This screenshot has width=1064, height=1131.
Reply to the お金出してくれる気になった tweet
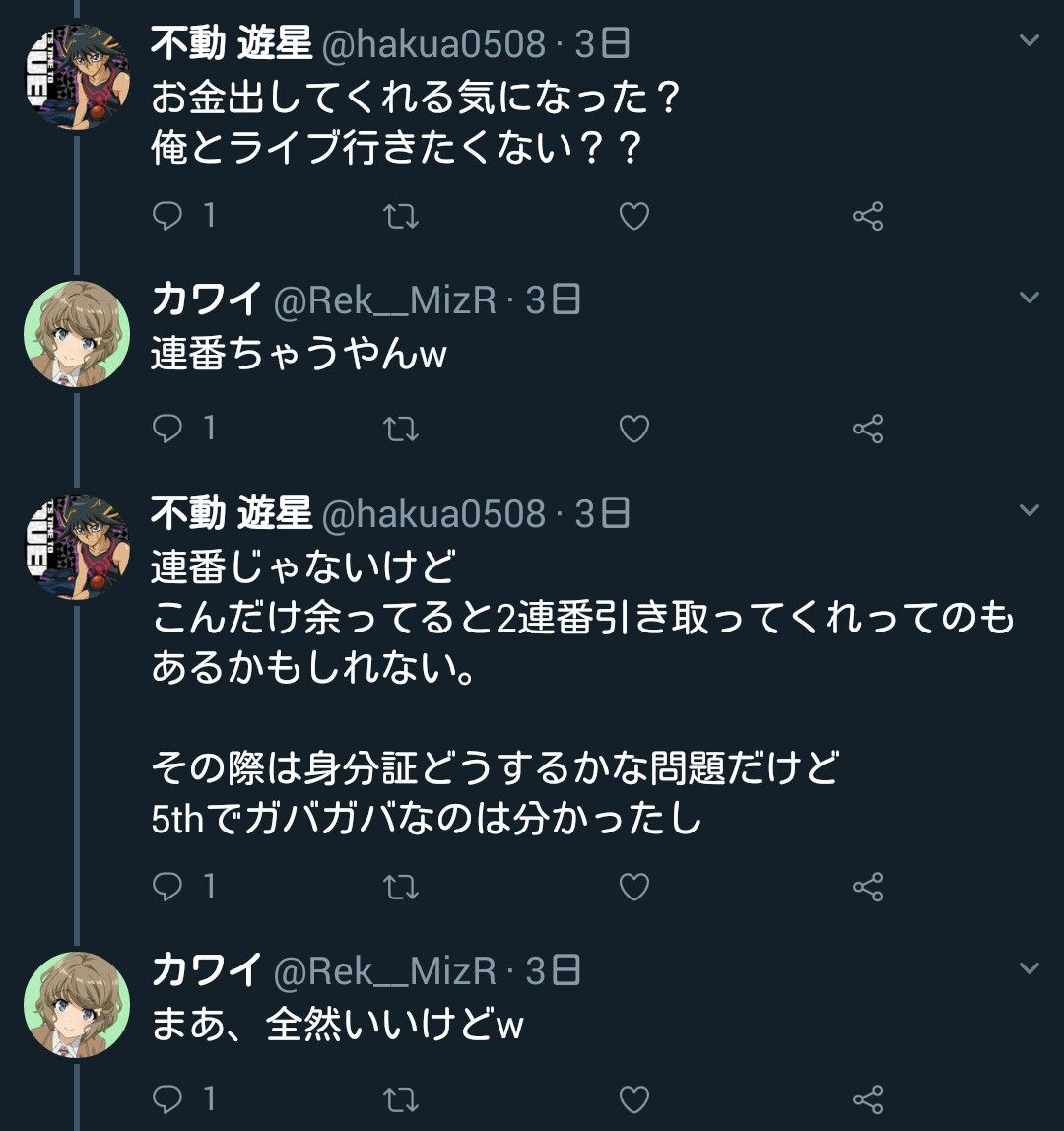point(168,216)
